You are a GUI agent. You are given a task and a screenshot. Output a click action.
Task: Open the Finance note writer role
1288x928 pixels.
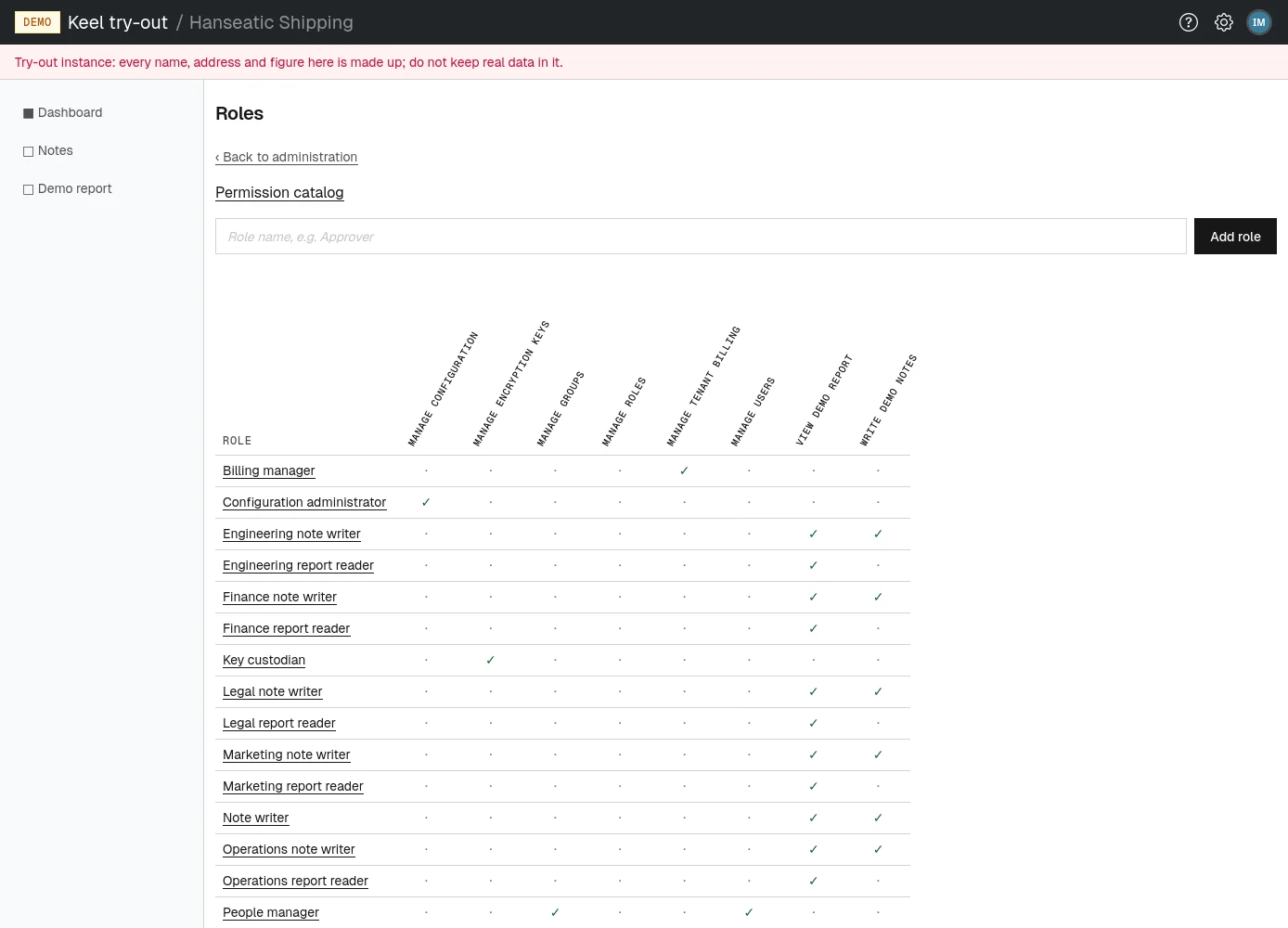(x=279, y=597)
